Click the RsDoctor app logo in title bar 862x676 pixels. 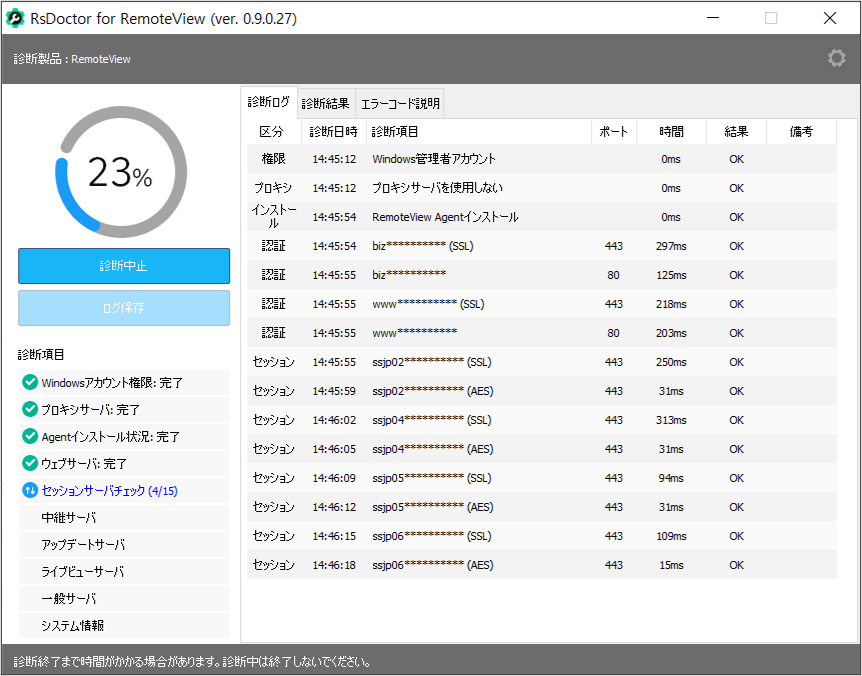pos(15,18)
